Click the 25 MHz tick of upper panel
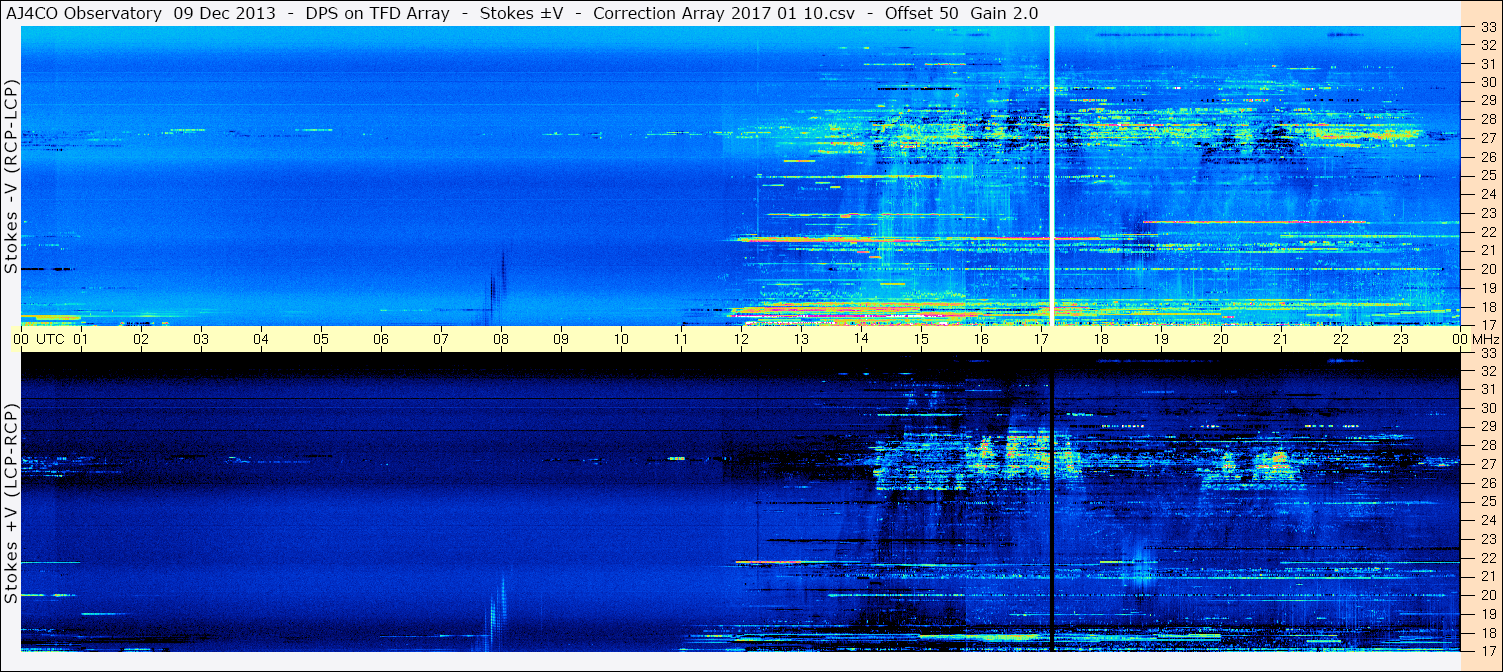This screenshot has width=1503, height=672. tap(1487, 175)
